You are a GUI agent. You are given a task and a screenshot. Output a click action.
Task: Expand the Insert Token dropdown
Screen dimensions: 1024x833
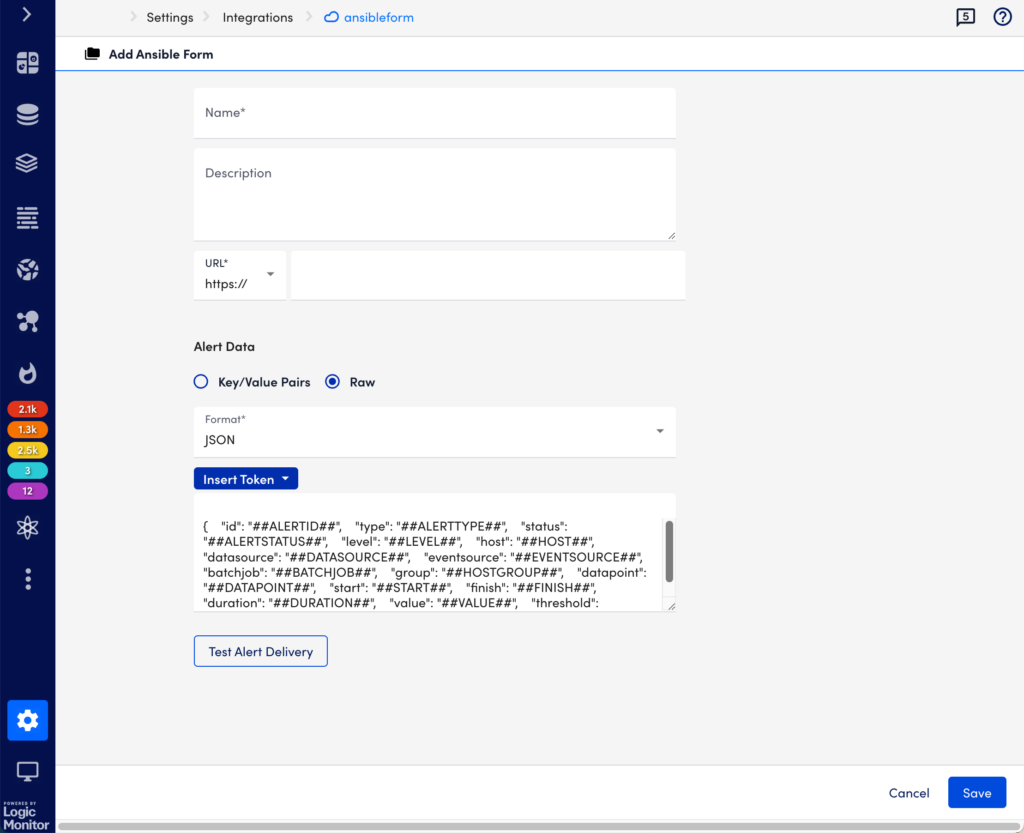(246, 479)
